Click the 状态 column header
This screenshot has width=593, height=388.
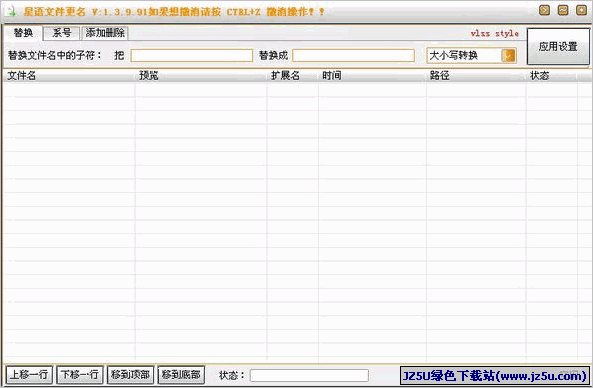552,76
